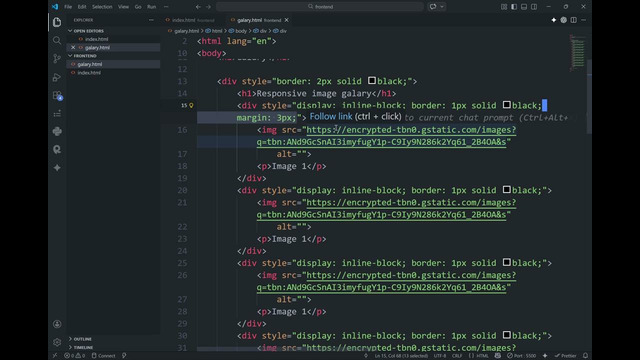Click the CRLF end-of-line indicator

click(x=457, y=356)
